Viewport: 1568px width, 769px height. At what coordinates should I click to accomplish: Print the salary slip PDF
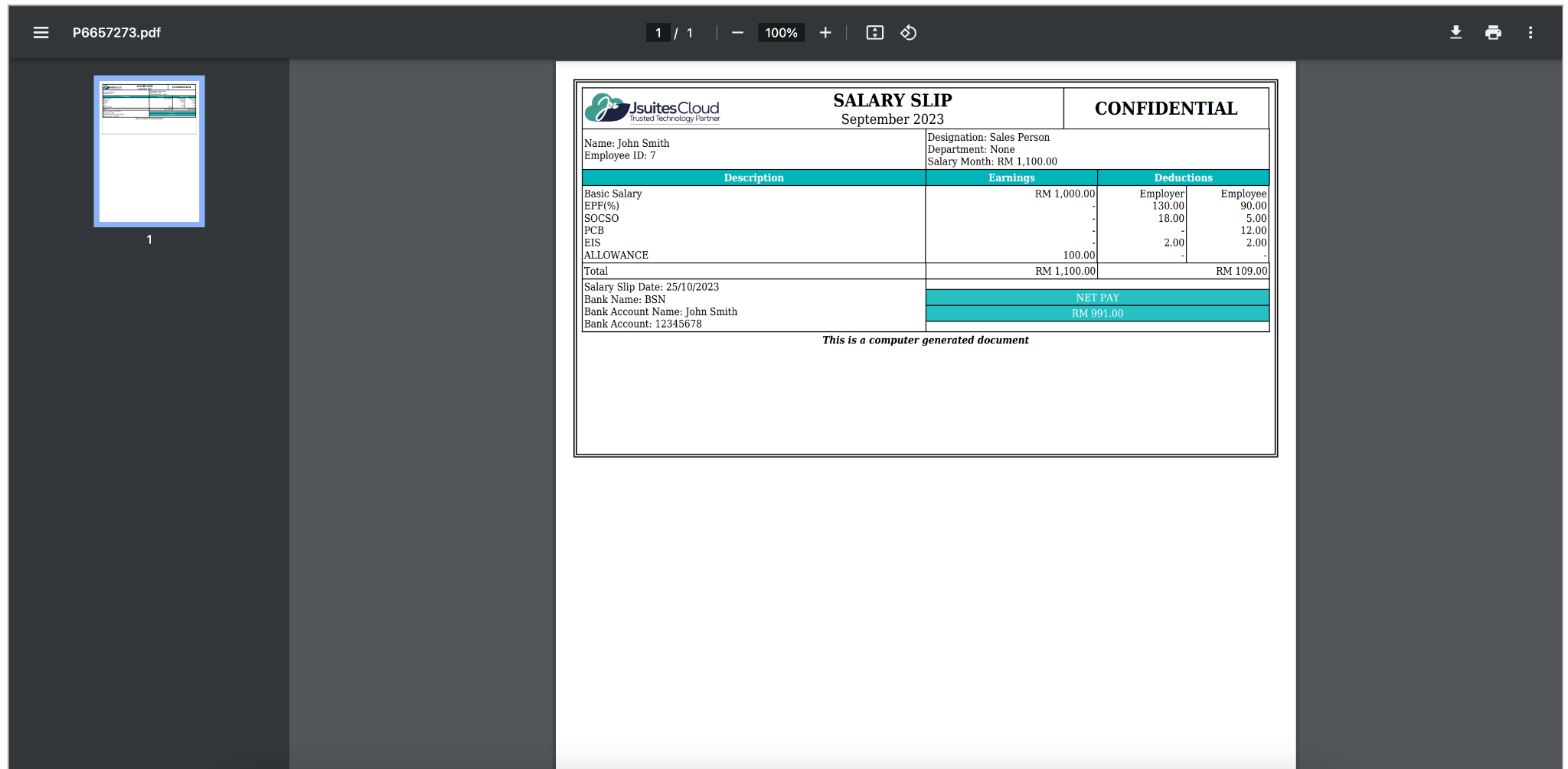pyautogui.click(x=1493, y=32)
